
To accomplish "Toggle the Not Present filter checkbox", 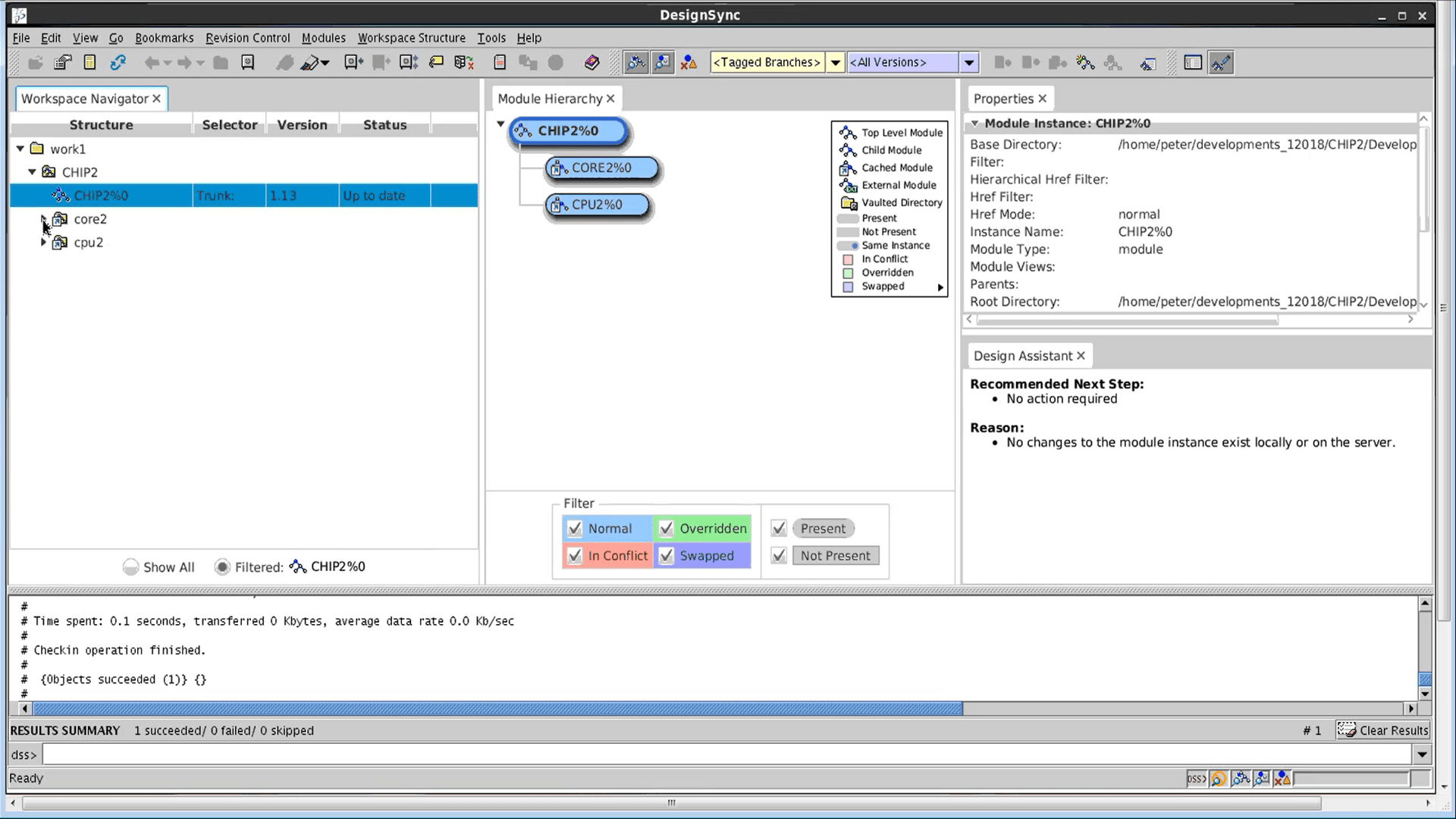I will tap(779, 556).
